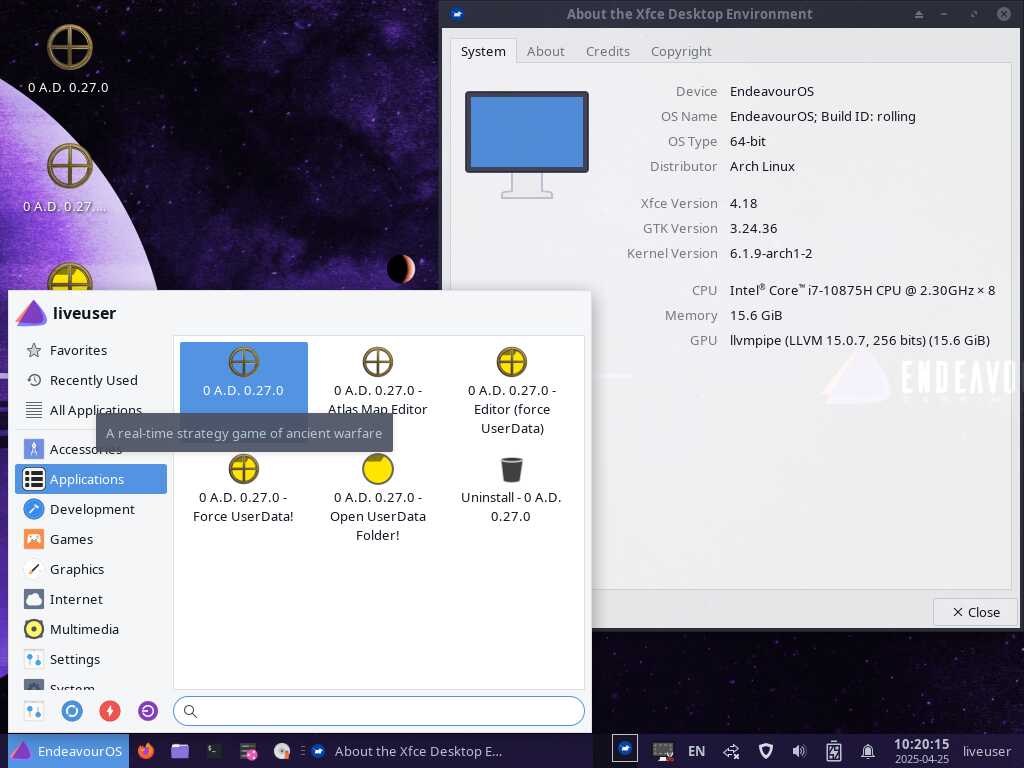Click the Xfce mouse tray icon
Image resolution: width=1024 pixels, height=768 pixels.
coord(625,748)
